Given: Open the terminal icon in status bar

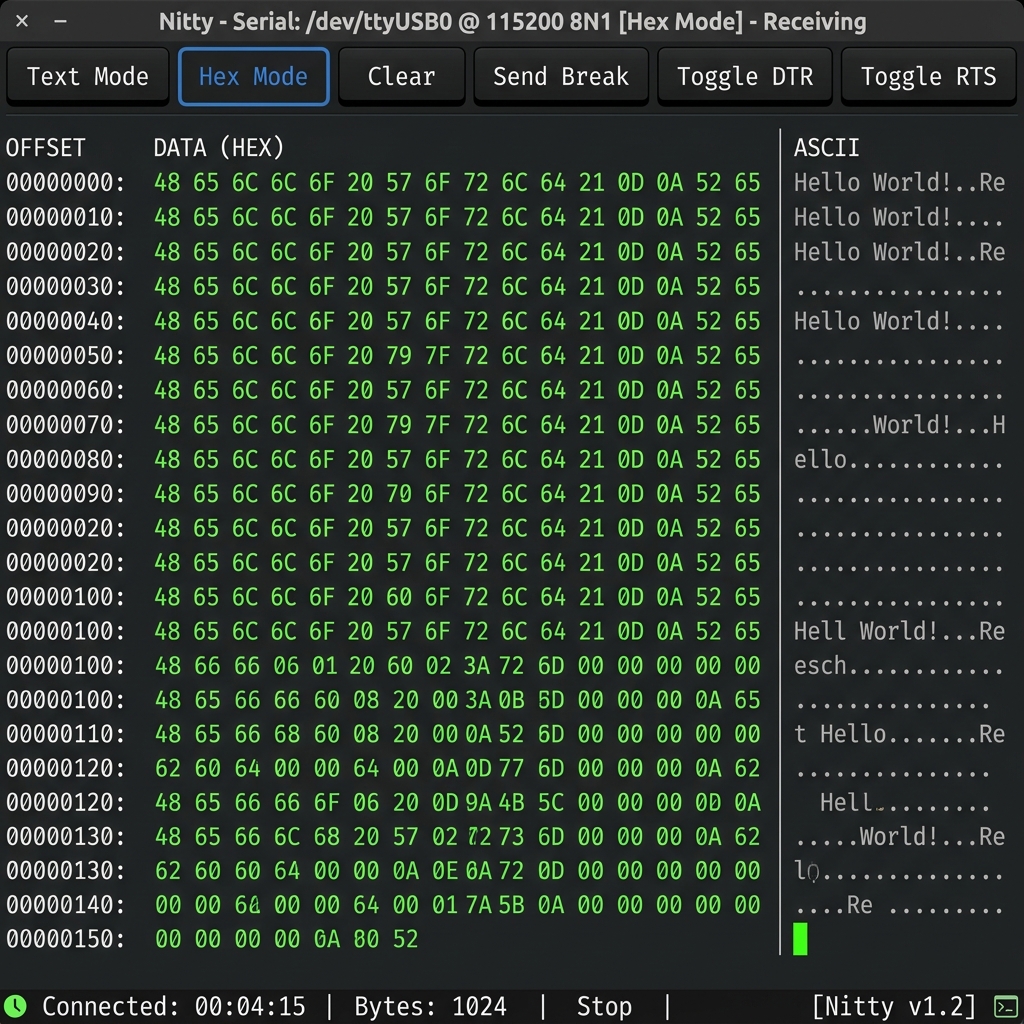Looking at the screenshot, I should 1005,1006.
